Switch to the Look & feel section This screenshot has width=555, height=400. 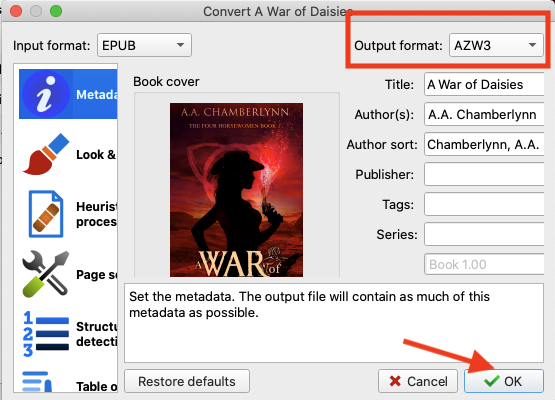(96, 155)
